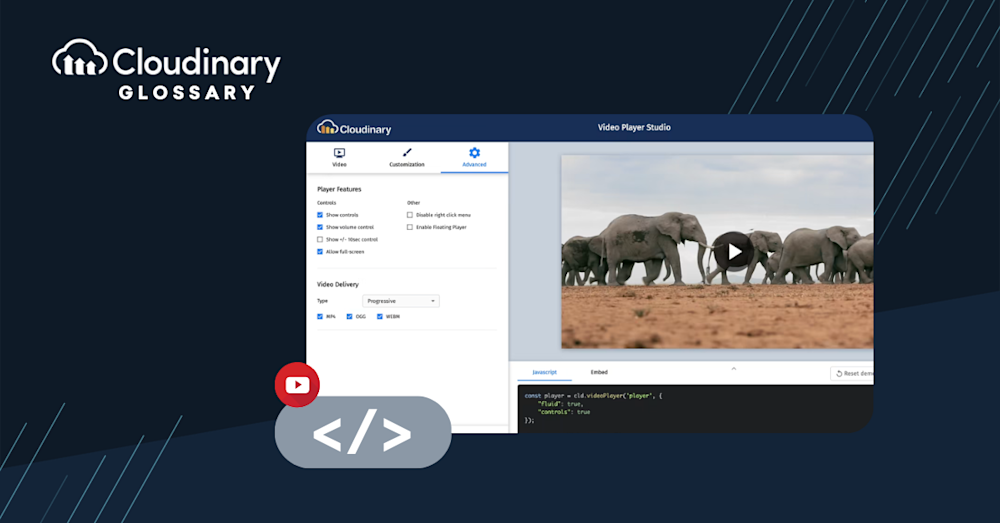
Task: Click the Customization paintbrush icon
Action: point(407,152)
